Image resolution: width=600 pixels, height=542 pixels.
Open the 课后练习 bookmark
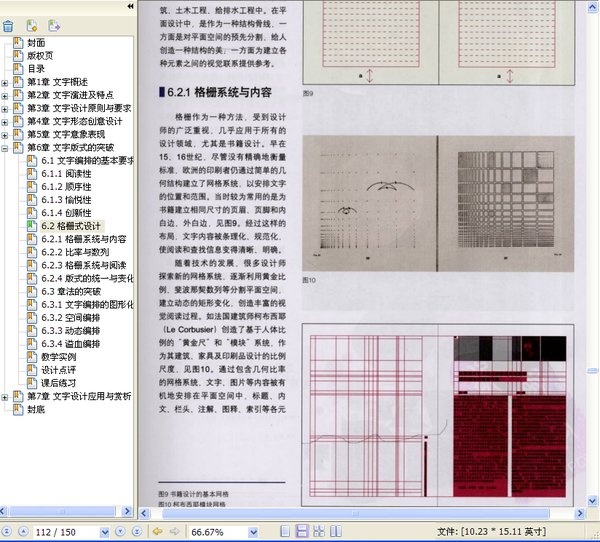[59, 383]
